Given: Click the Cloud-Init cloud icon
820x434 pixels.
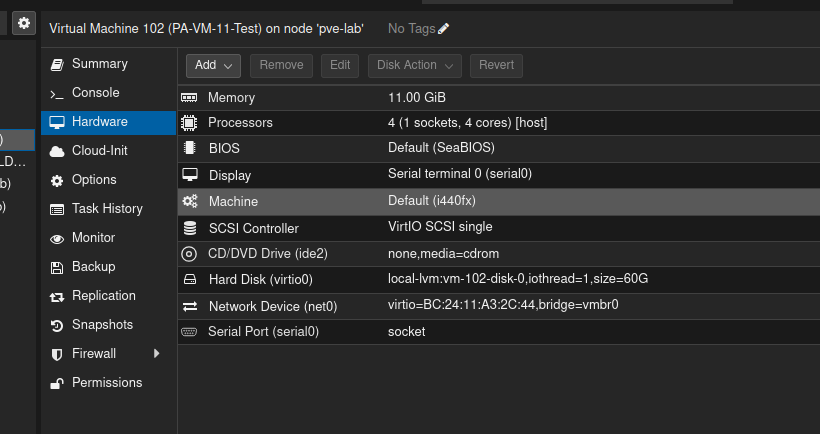Looking at the screenshot, I should coord(56,152).
